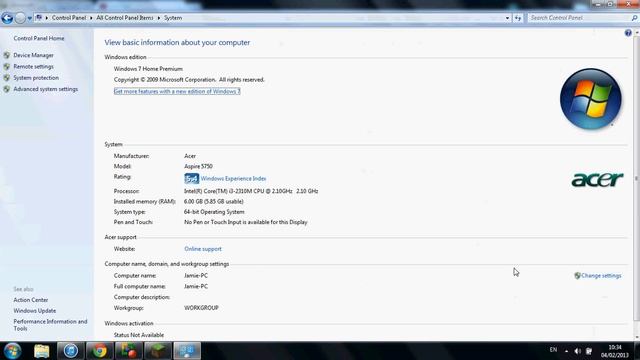Click shield icon beside Device Manager
Screen dimensions: 640x360
point(7,55)
